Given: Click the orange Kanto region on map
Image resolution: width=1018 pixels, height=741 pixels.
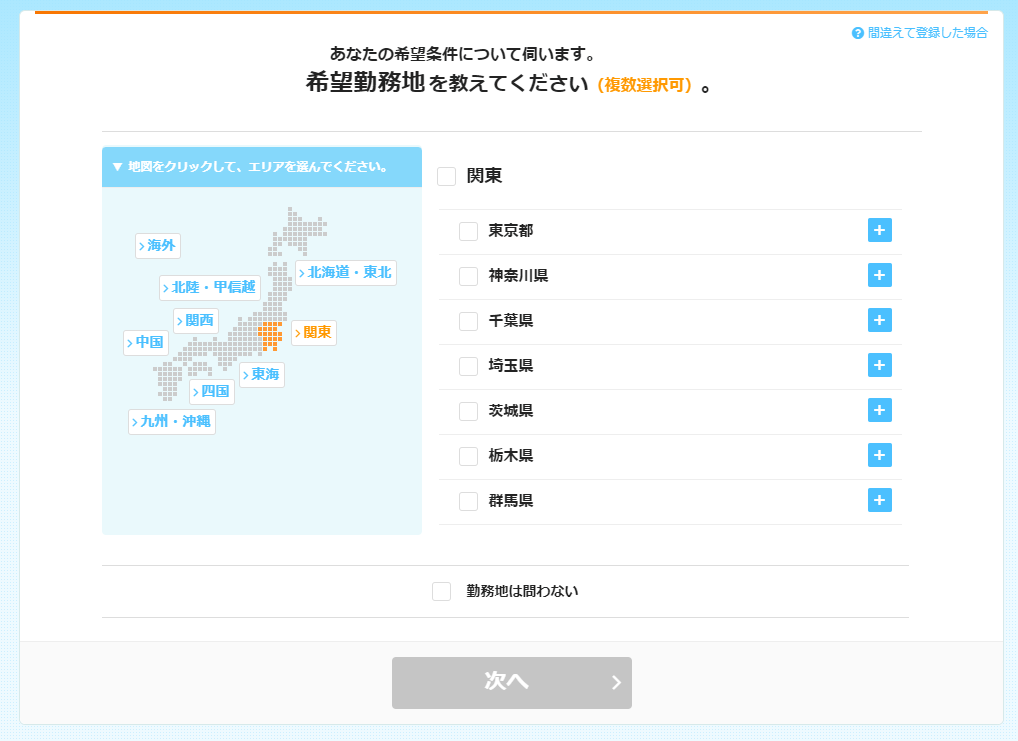Looking at the screenshot, I should click(x=269, y=335).
